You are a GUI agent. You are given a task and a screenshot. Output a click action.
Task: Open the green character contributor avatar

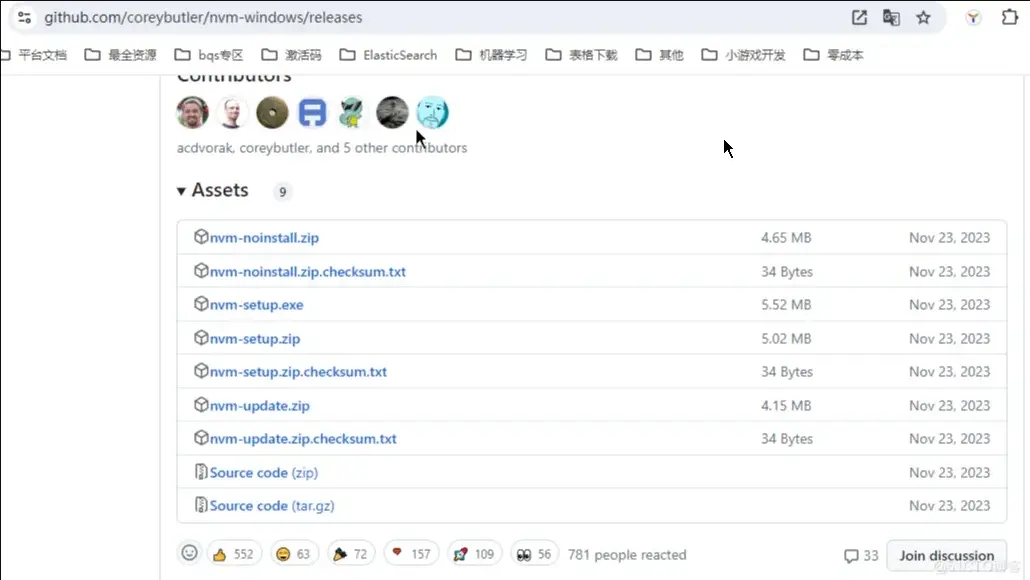pyautogui.click(x=352, y=112)
